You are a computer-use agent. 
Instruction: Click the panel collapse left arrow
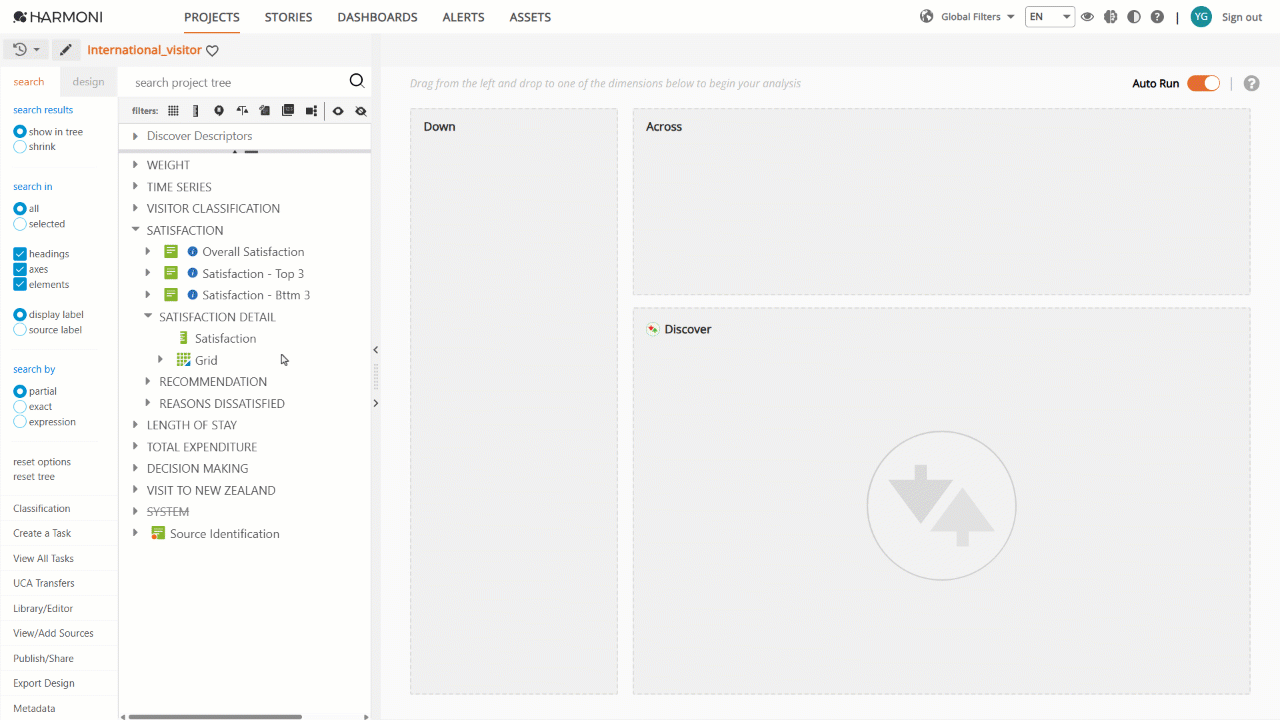[x=375, y=350]
